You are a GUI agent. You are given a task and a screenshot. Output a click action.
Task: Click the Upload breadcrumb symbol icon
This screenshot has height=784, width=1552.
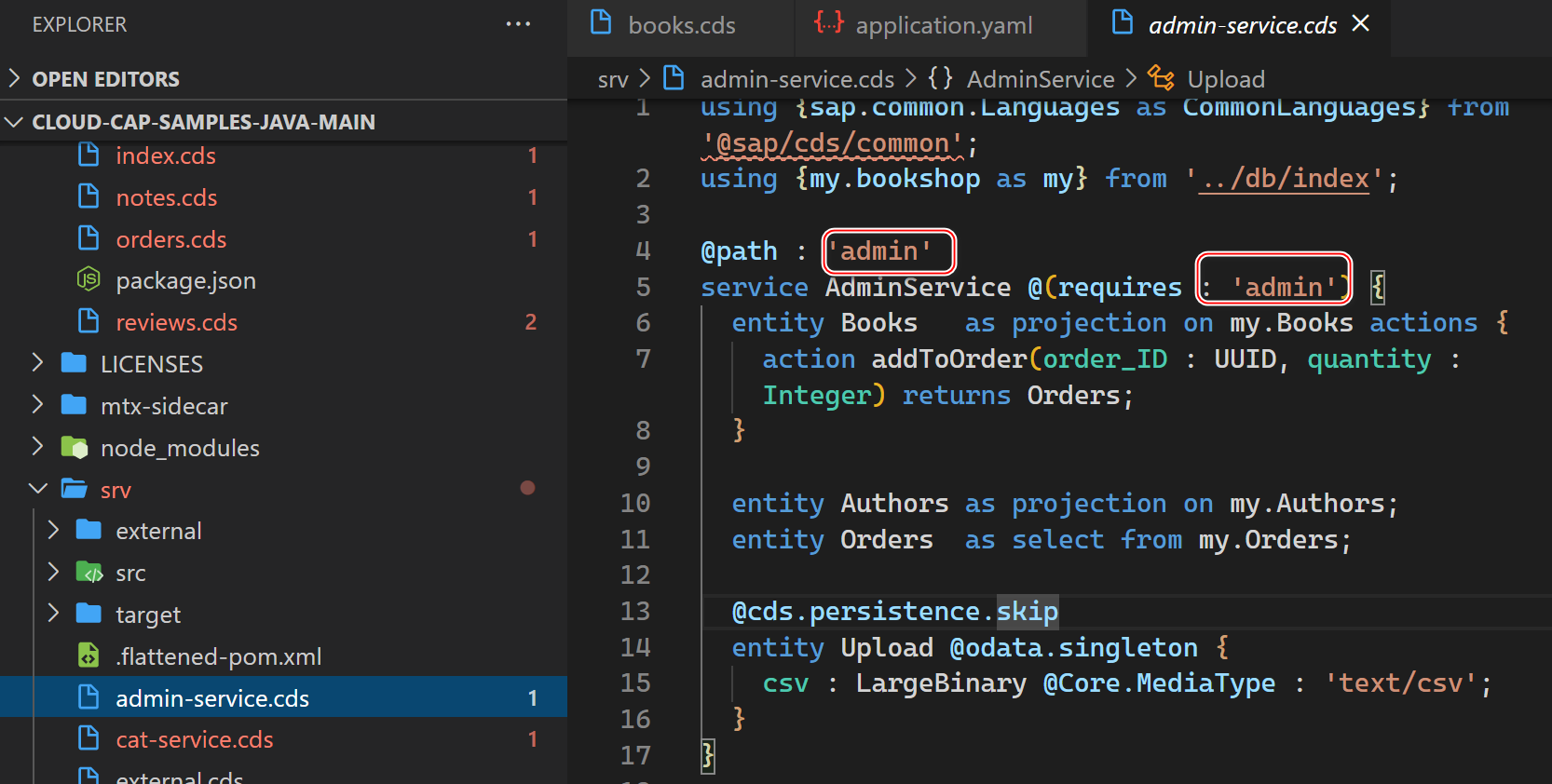point(1161,77)
